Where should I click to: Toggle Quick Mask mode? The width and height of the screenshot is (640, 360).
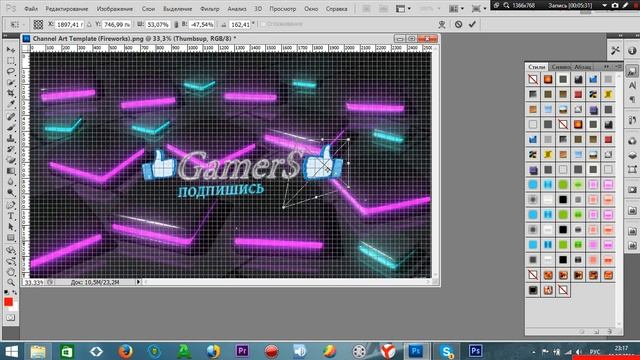click(11, 318)
